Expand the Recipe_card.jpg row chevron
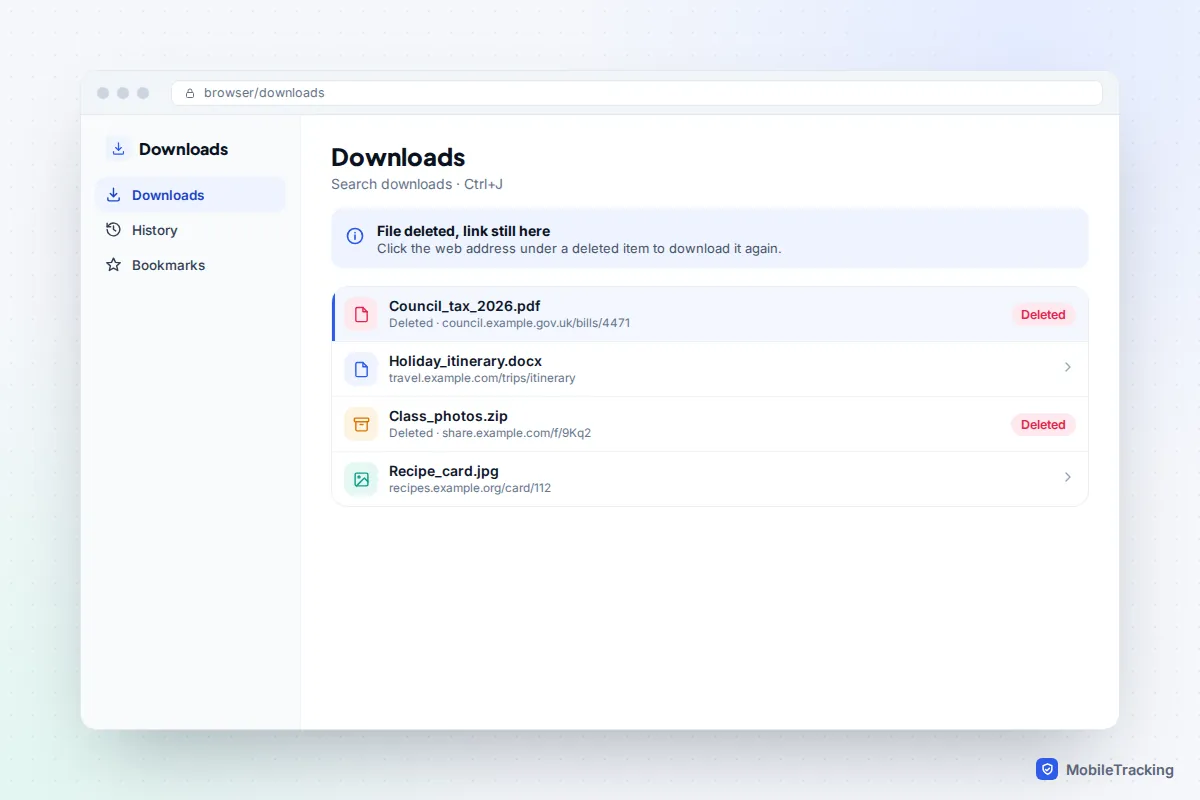Image resolution: width=1200 pixels, height=800 pixels. click(x=1068, y=477)
